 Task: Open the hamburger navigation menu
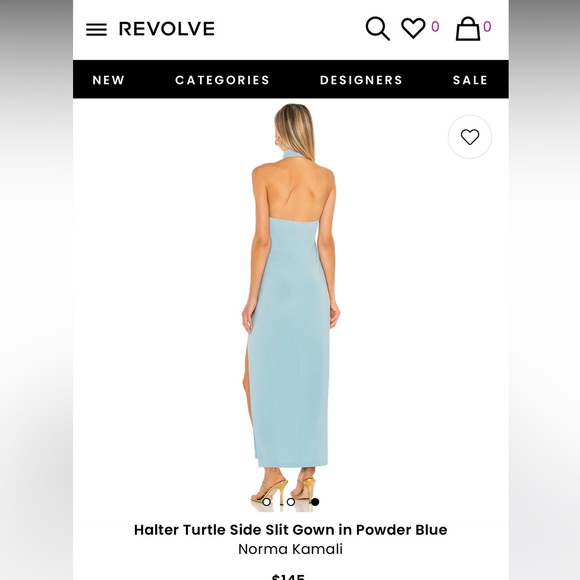tap(96, 30)
